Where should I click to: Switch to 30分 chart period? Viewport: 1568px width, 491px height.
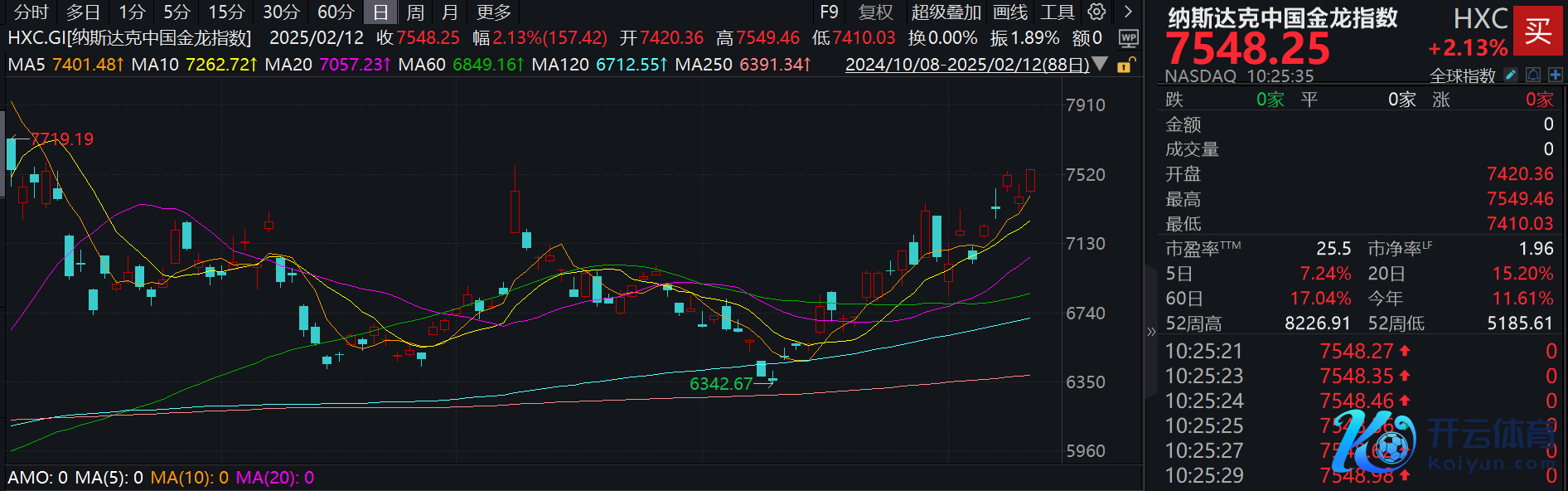(x=281, y=12)
